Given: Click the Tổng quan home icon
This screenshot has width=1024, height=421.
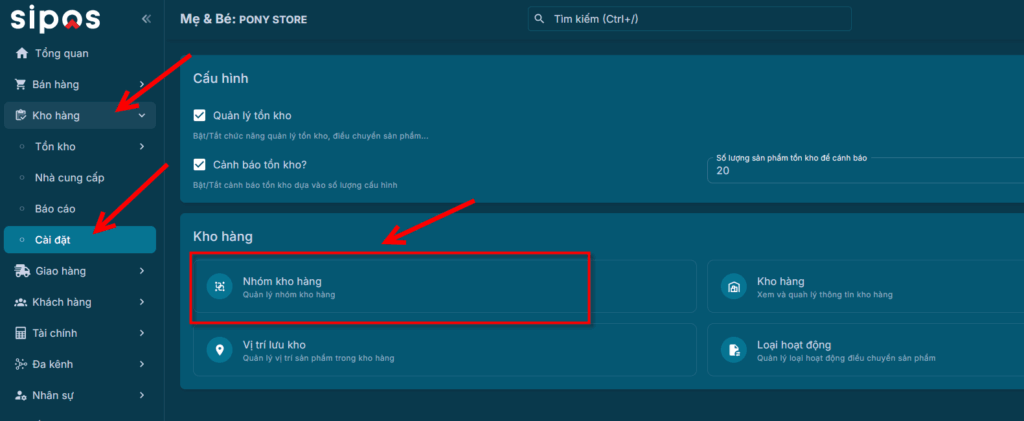Looking at the screenshot, I should [x=22, y=54].
